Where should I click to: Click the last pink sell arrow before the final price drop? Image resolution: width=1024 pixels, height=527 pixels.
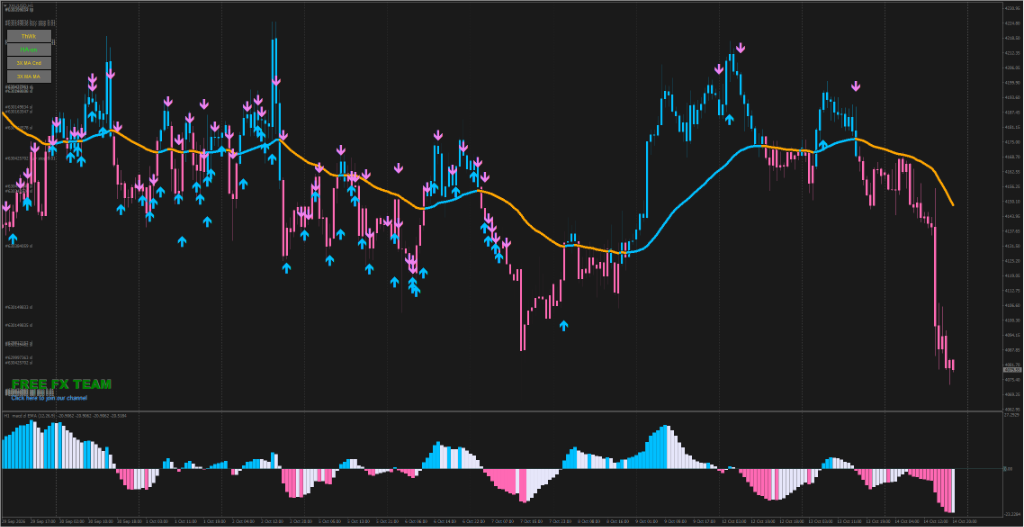tap(856, 86)
